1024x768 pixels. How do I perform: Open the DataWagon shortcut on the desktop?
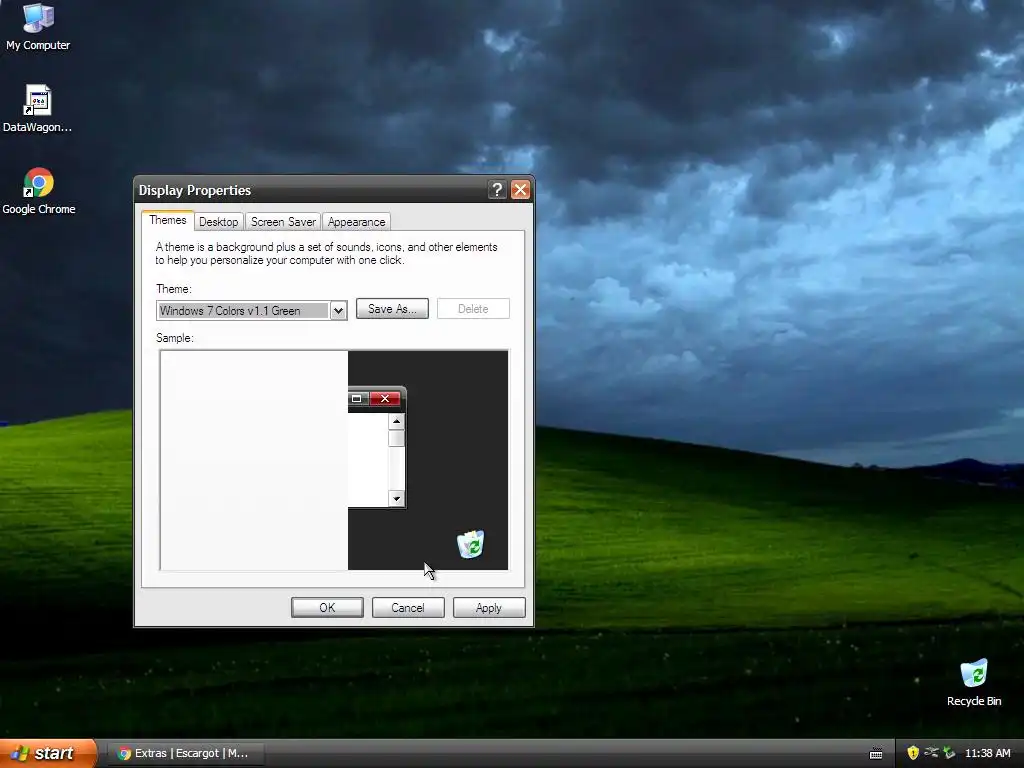pos(37,108)
